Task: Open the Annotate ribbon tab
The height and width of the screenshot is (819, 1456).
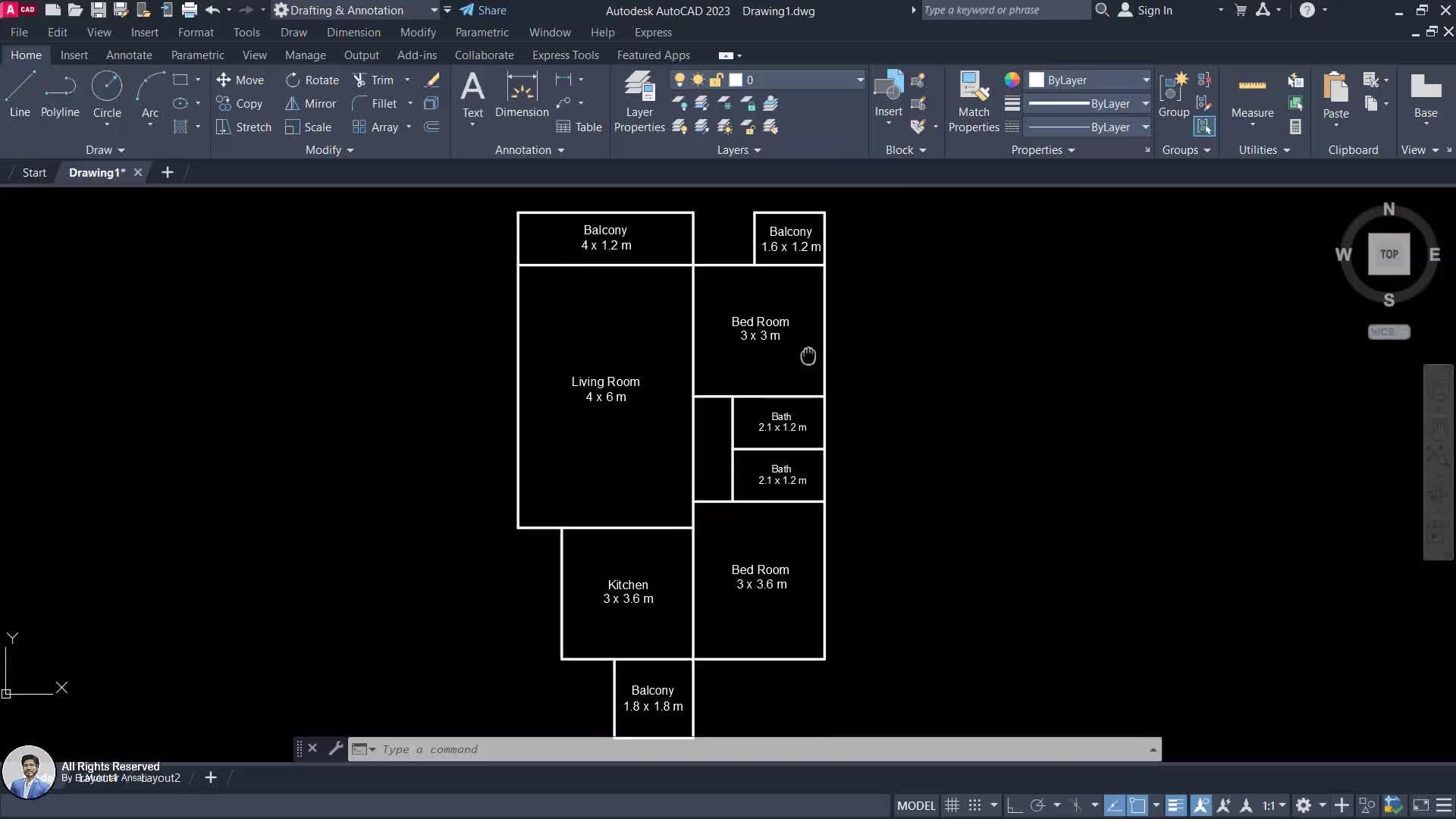Action: (129, 55)
